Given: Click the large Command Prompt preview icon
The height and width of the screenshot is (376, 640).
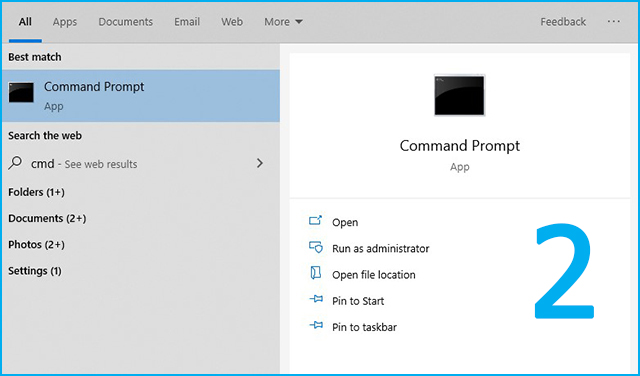Looking at the screenshot, I should (x=459, y=95).
